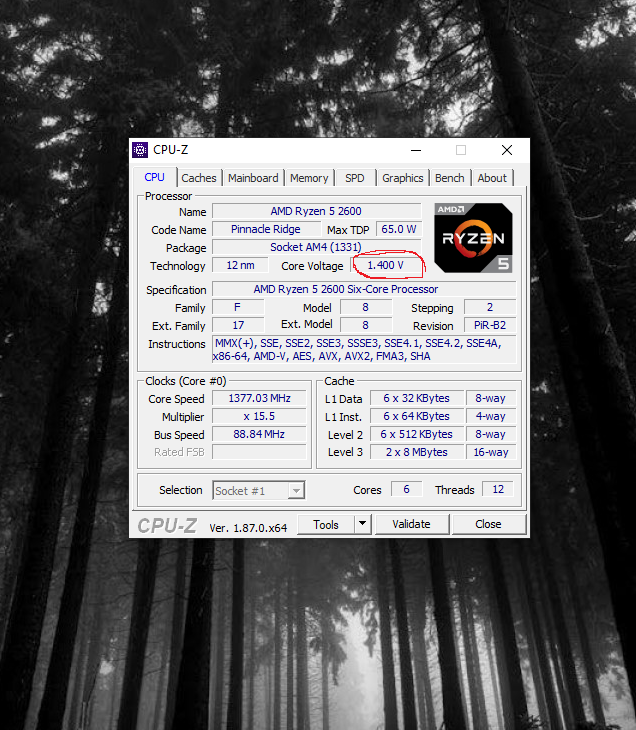
Task: Click the Level 2 value 6 x 512 KBytes
Action: [417, 434]
